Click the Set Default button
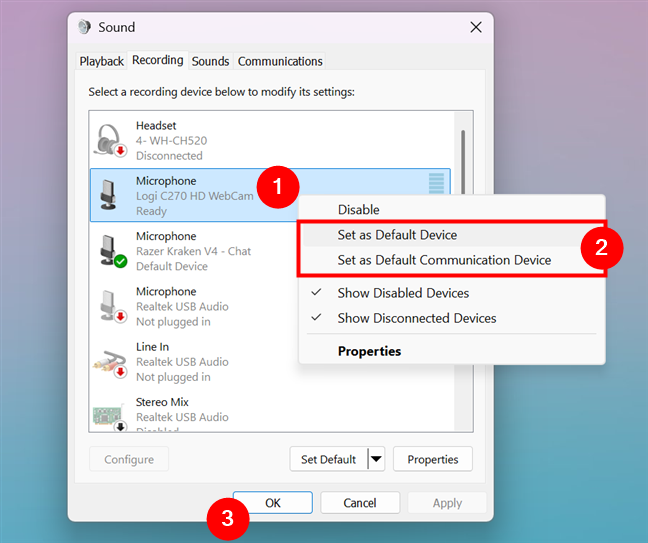The image size is (648, 543). click(x=329, y=459)
